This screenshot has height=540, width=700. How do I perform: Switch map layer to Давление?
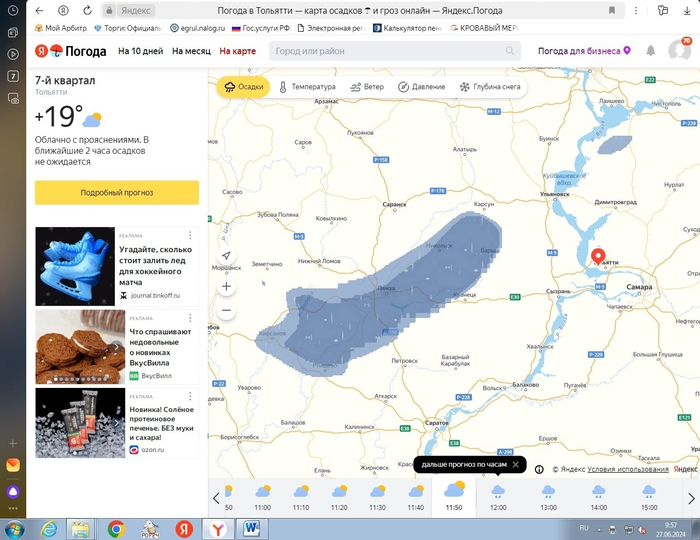(x=421, y=87)
